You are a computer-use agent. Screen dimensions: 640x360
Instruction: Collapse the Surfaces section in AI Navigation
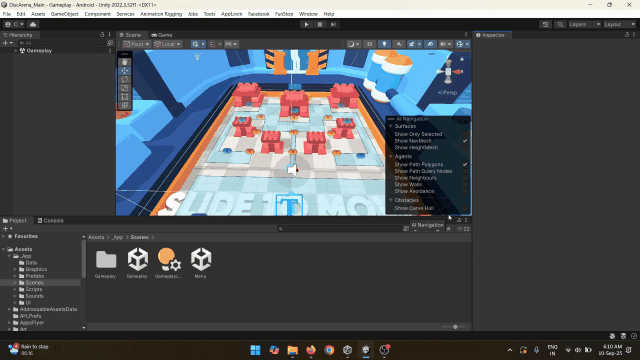click(391, 127)
